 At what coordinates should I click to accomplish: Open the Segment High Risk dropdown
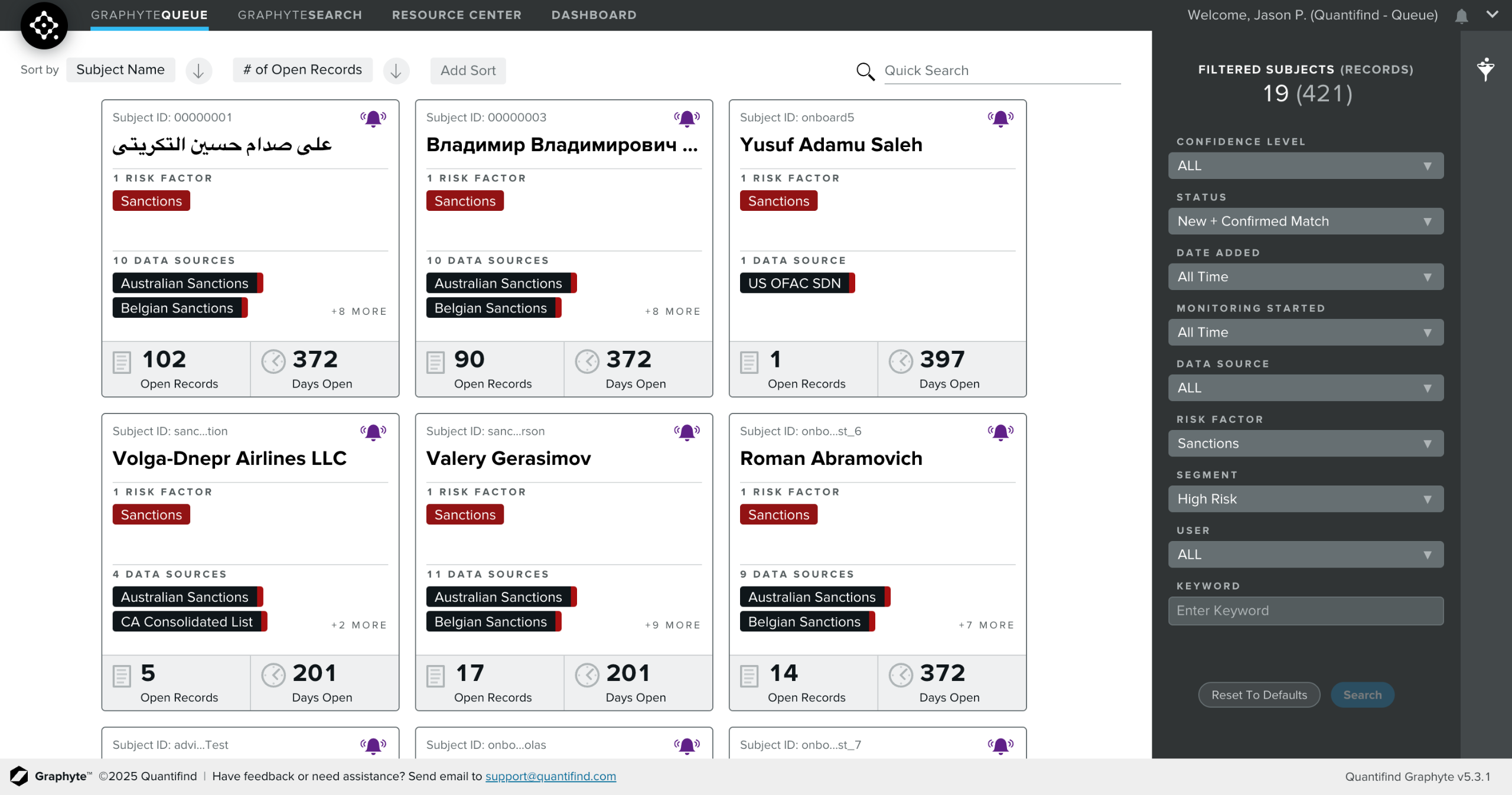tap(1305, 499)
